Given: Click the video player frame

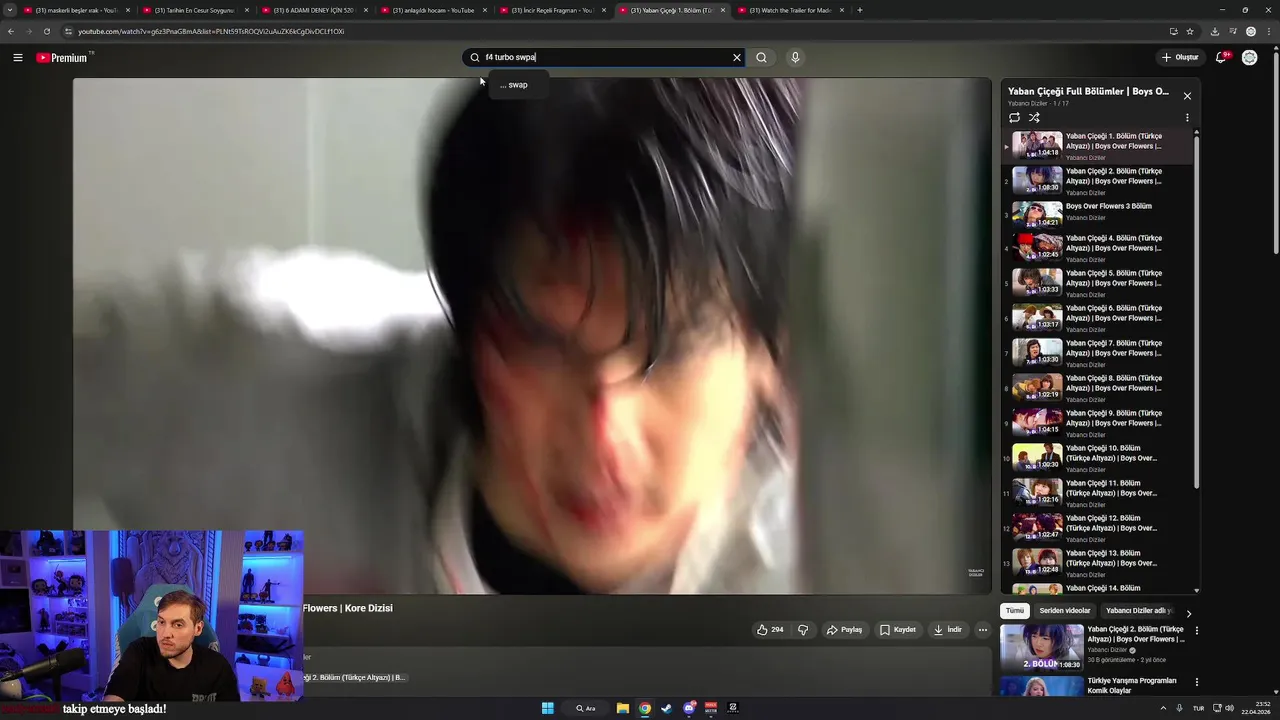Looking at the screenshot, I should pyautogui.click(x=532, y=336).
